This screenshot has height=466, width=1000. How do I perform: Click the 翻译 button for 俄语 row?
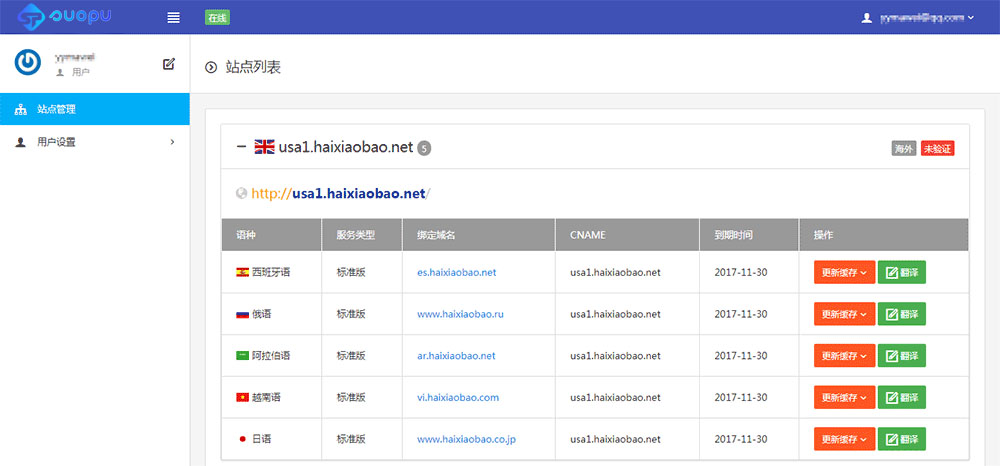click(901, 314)
